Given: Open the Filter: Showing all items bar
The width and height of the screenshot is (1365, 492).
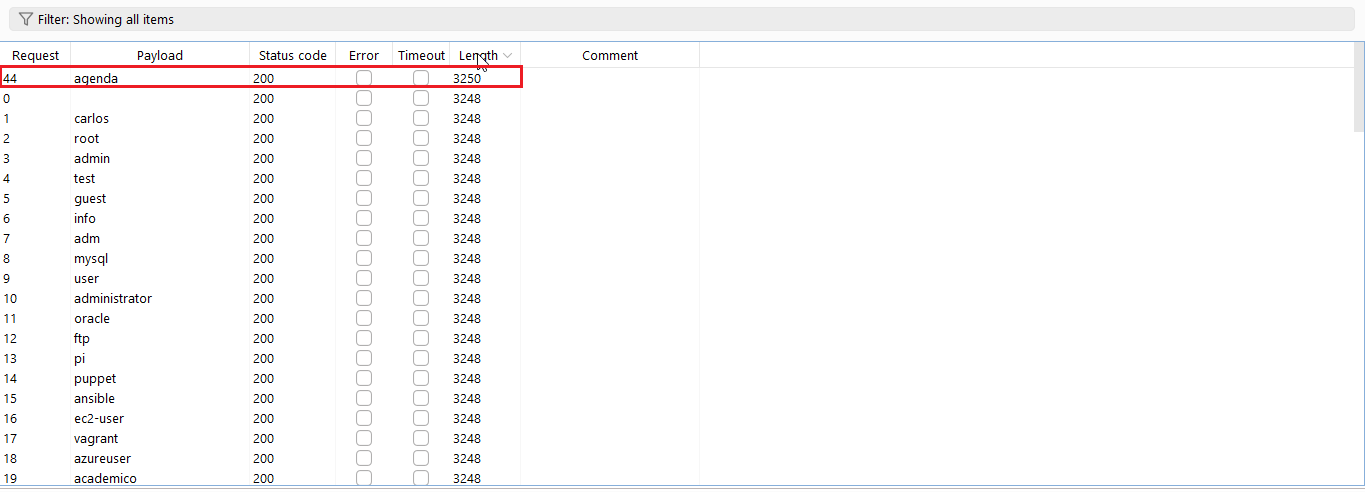Looking at the screenshot, I should (x=682, y=19).
